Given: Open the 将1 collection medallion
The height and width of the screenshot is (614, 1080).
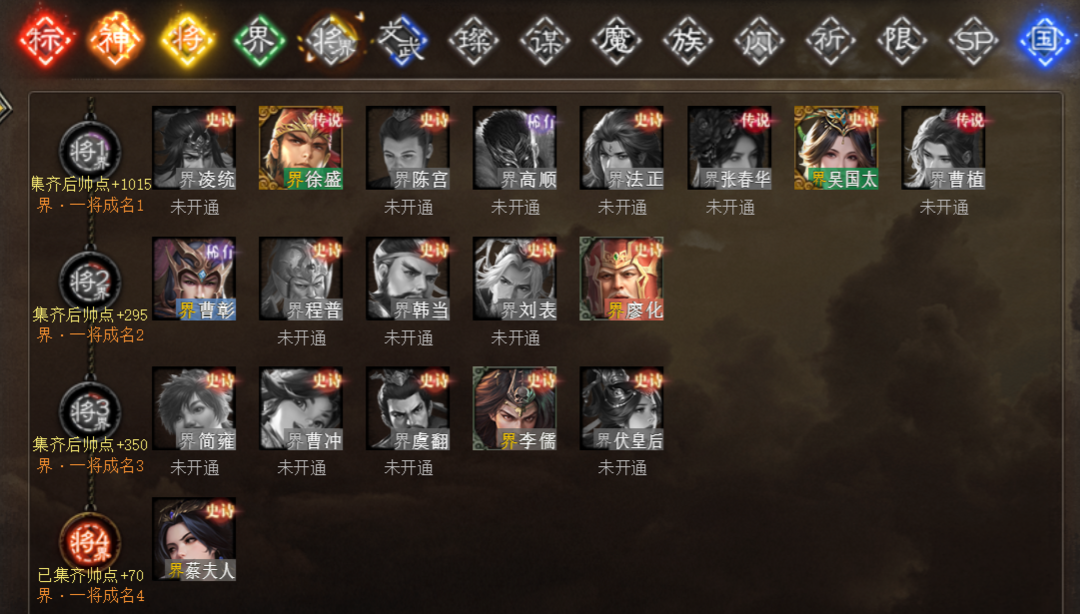Looking at the screenshot, I should (x=90, y=151).
